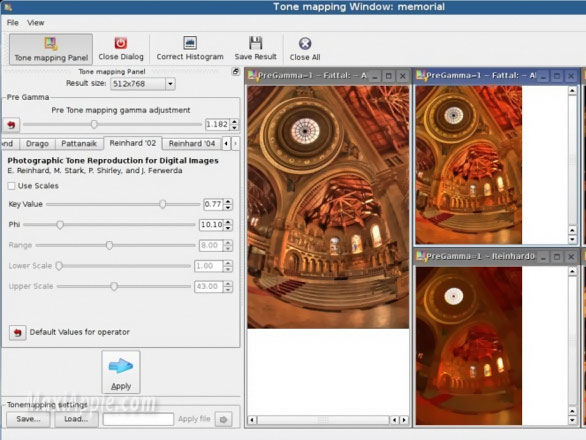Screen dimensions: 586x440
Task: Decrease Phi value with spinner down arrow
Action: [x=228, y=228]
